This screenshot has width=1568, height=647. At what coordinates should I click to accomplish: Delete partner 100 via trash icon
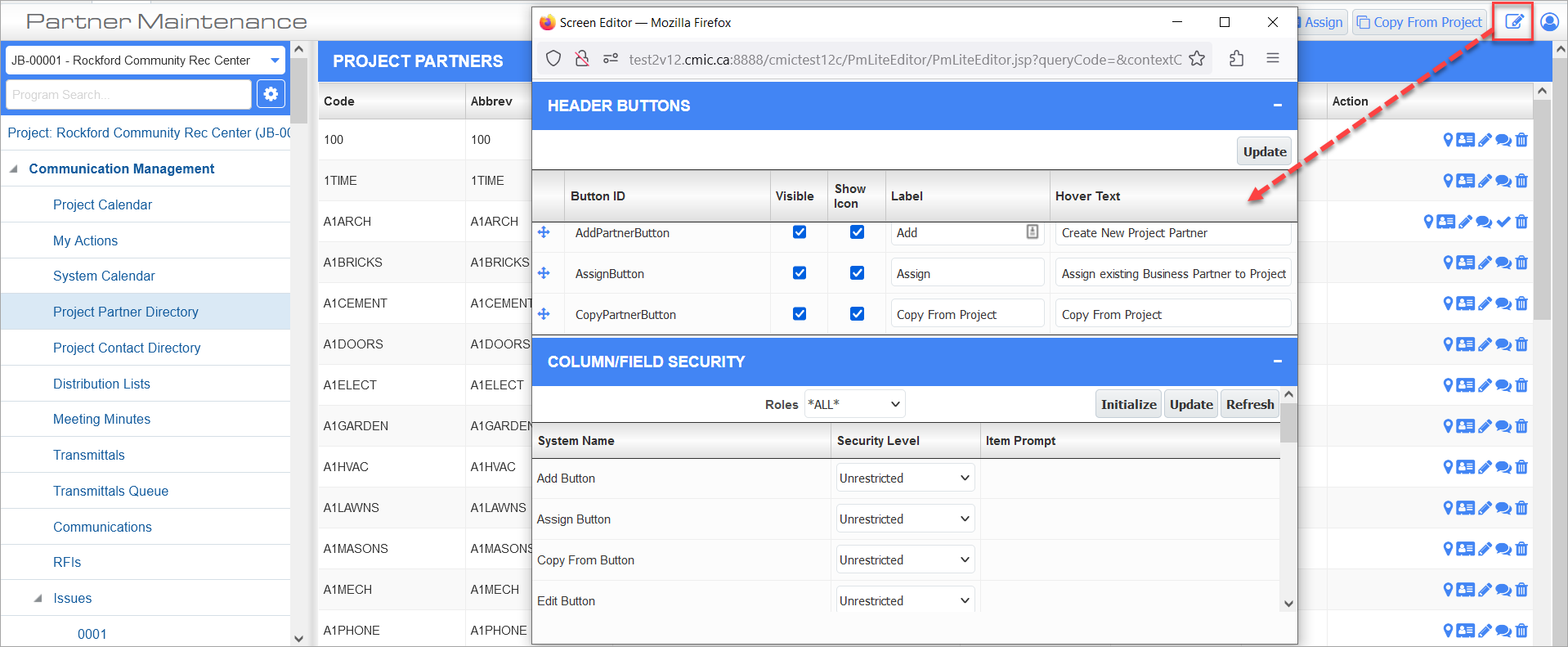(x=1521, y=140)
